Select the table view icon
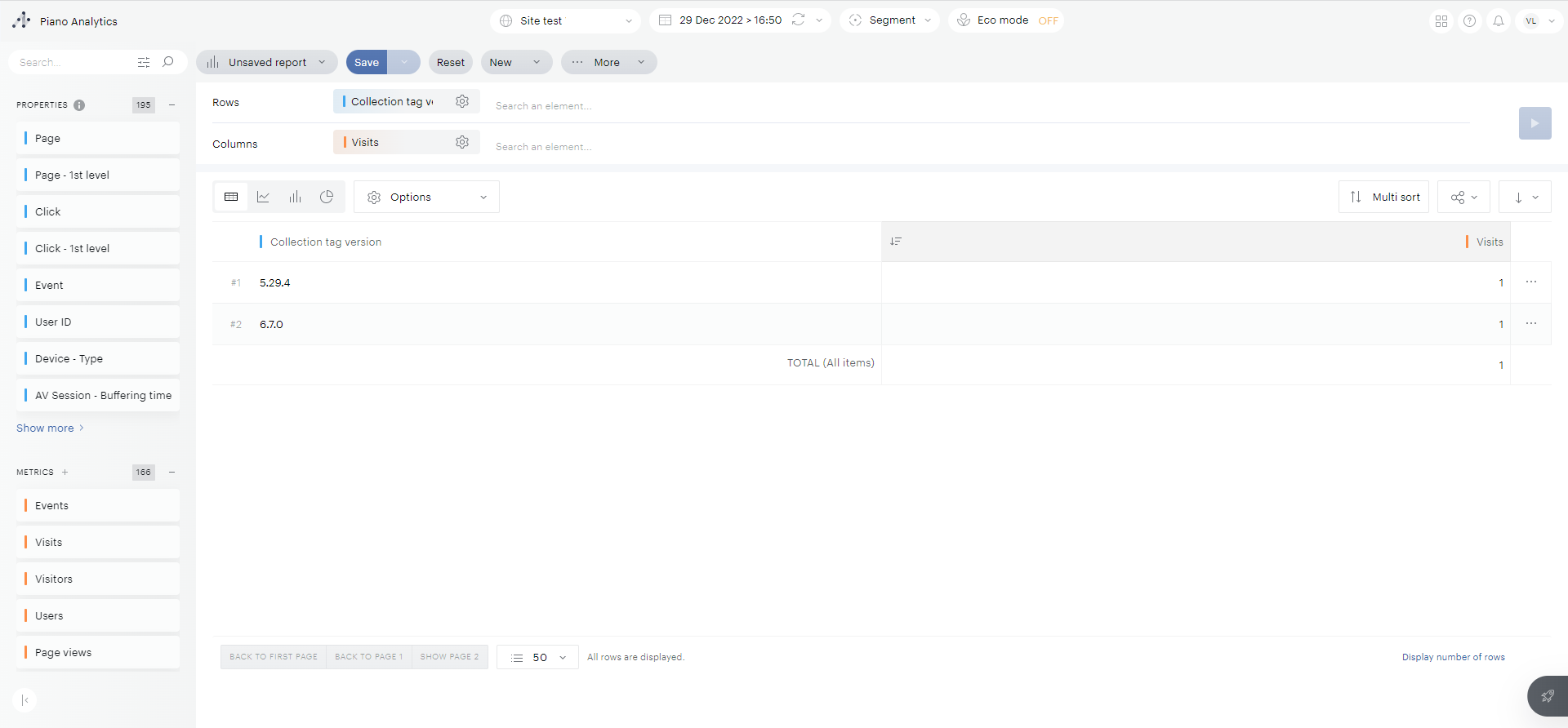Viewport: 1568px width, 728px height. point(231,197)
